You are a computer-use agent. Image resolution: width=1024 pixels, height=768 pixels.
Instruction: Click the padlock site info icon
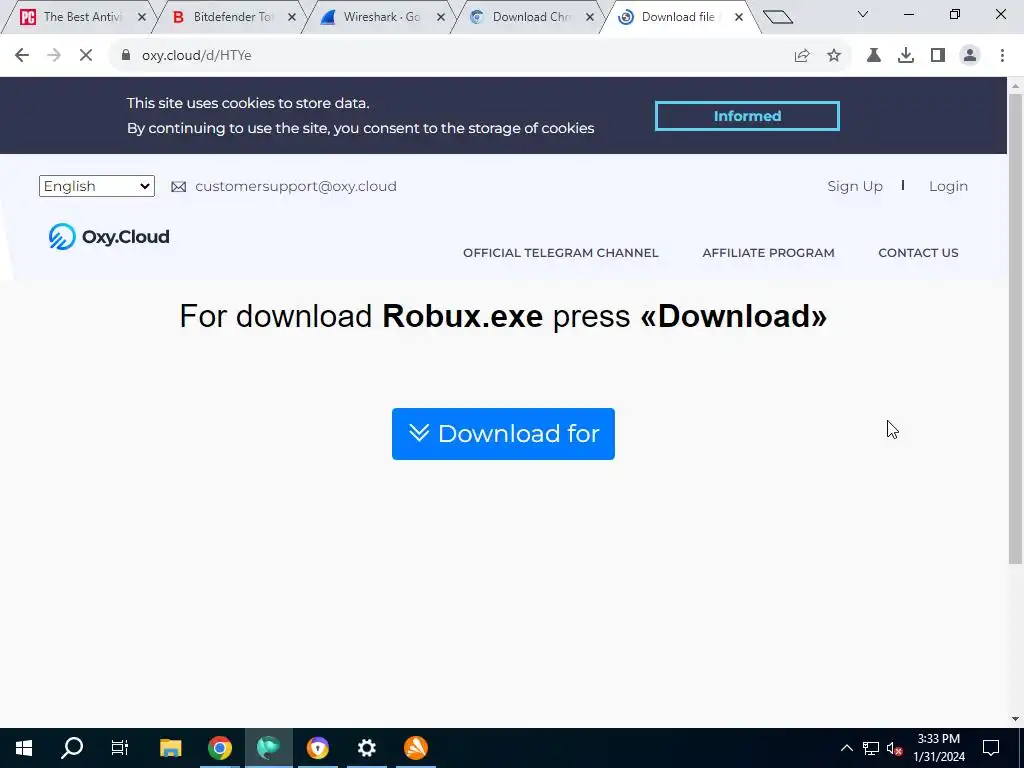pyautogui.click(x=126, y=56)
